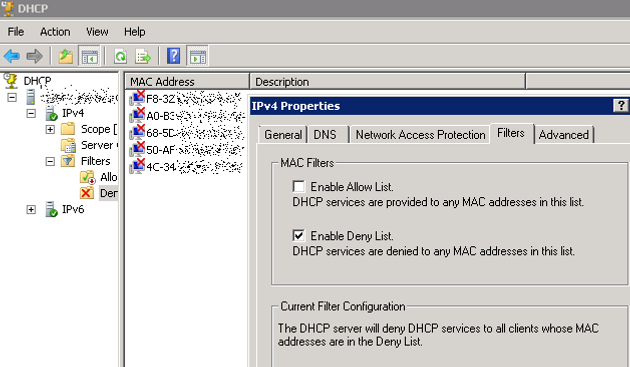The width and height of the screenshot is (630, 367).
Task: Click the Server Options icon
Action: (68, 145)
